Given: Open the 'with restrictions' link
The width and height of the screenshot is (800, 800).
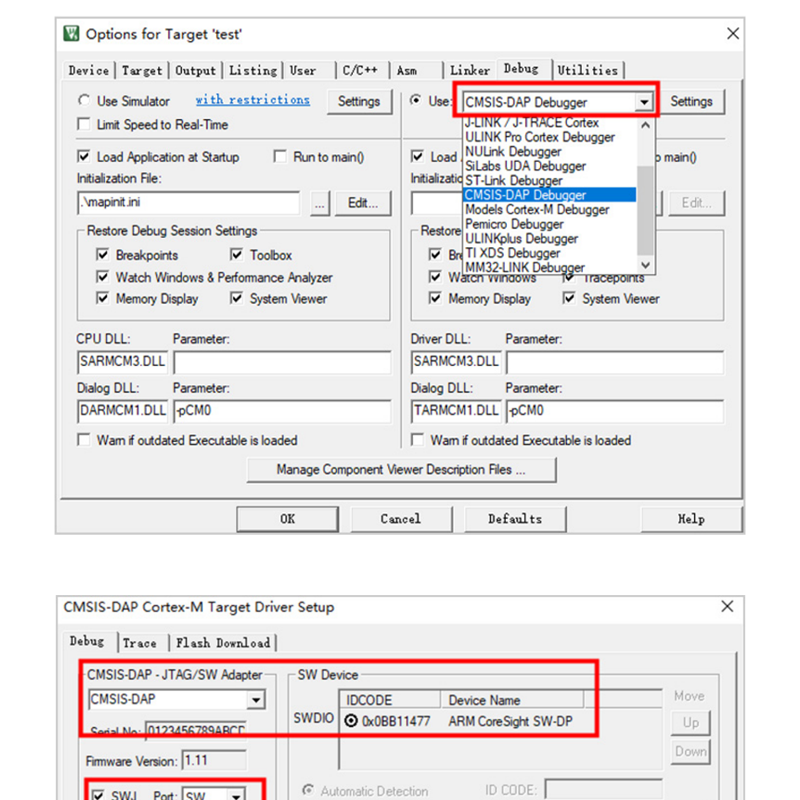Looking at the screenshot, I should pyautogui.click(x=252, y=100).
